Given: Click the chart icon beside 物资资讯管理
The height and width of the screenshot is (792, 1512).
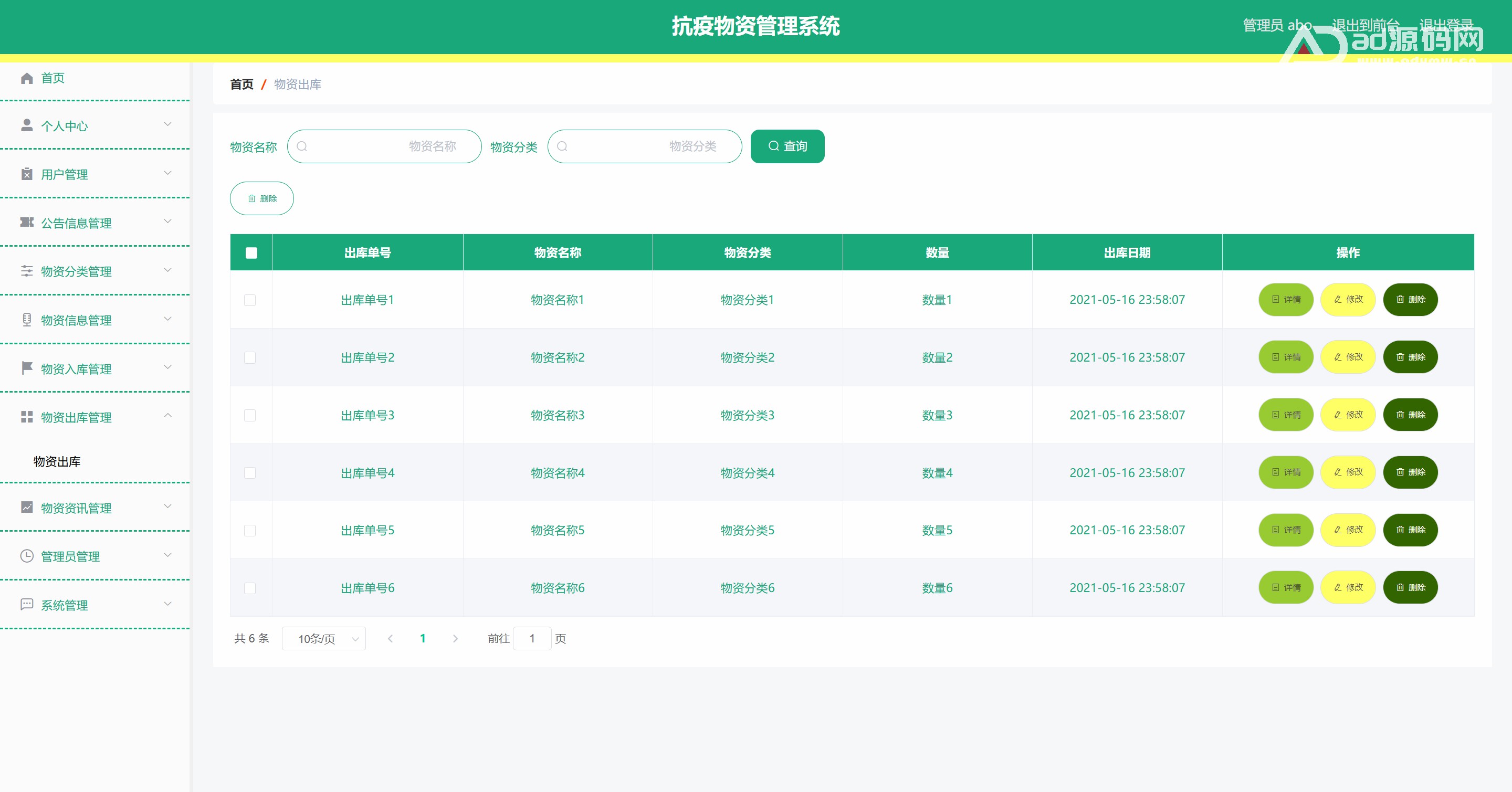Looking at the screenshot, I should (26, 508).
